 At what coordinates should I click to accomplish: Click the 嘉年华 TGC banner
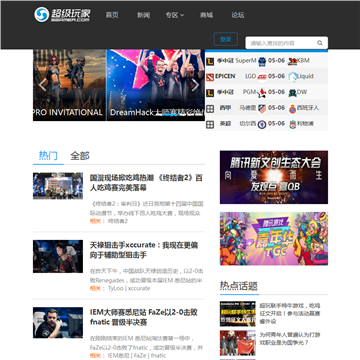coord(274,239)
